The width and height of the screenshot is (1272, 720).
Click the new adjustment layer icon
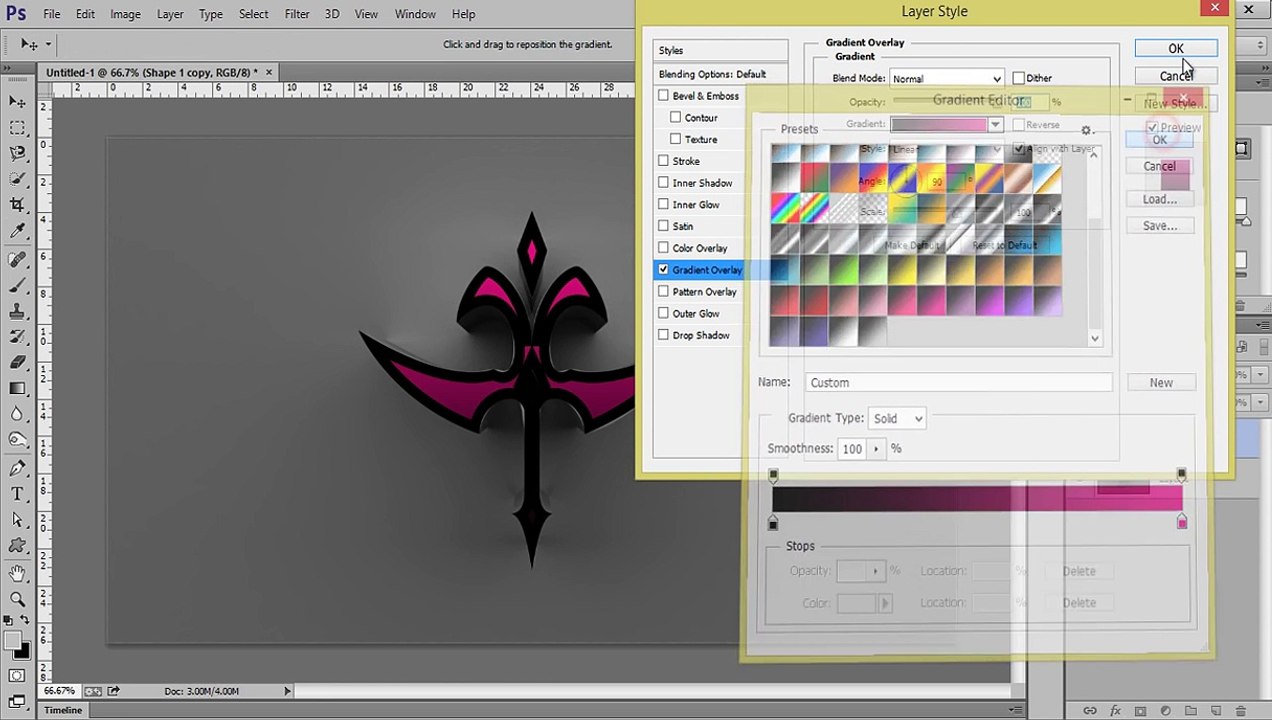click(x=1167, y=710)
